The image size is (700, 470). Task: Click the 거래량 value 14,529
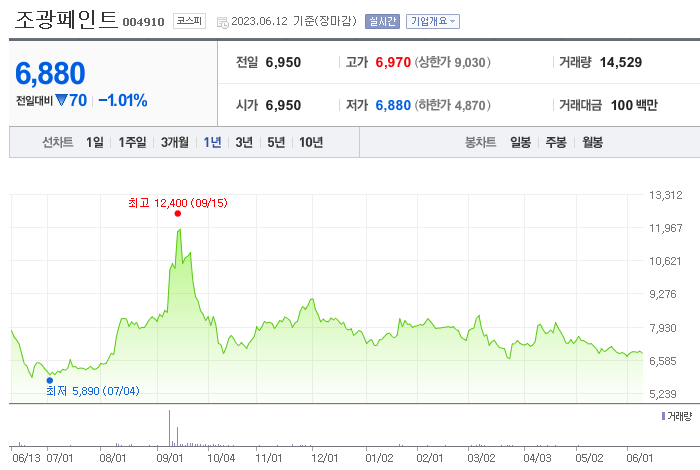pos(621,62)
